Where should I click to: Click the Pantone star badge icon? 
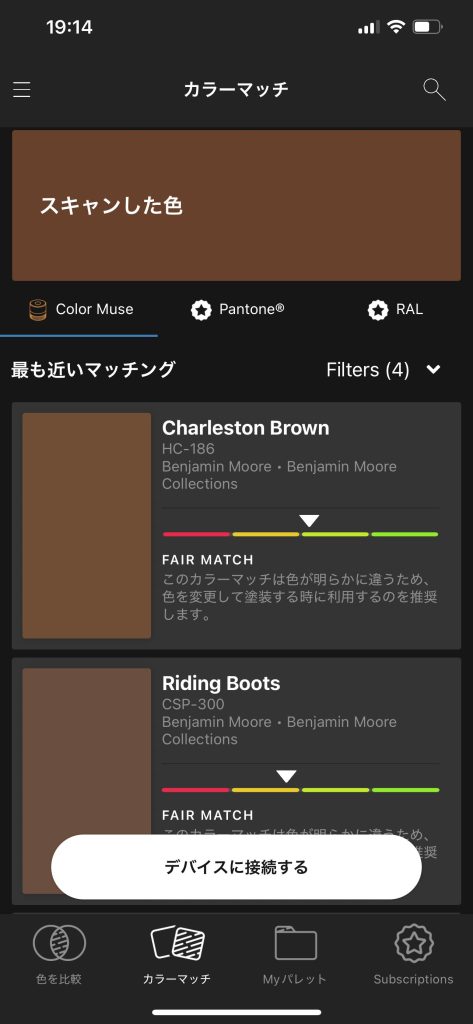(201, 310)
